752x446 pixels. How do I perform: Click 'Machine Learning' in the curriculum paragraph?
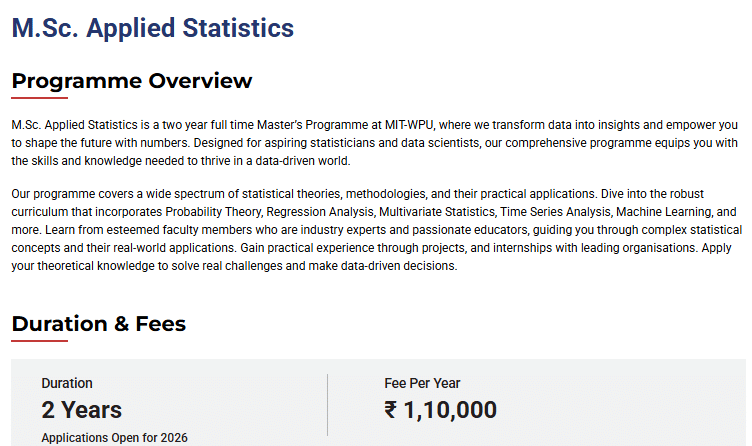pyautogui.click(x=662, y=213)
